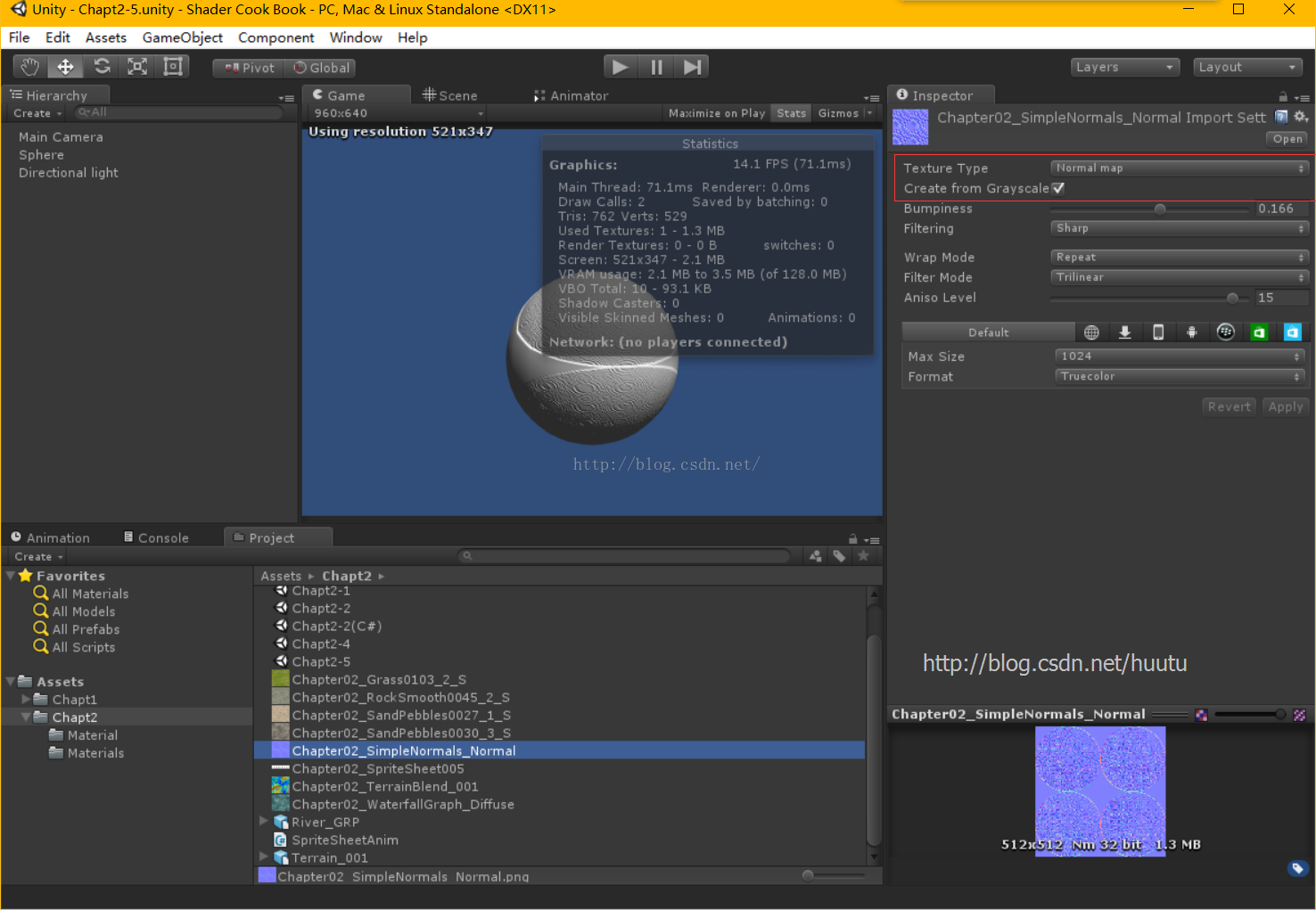This screenshot has width=1316, height=910.
Task: Open the Component menu
Action: point(276,37)
